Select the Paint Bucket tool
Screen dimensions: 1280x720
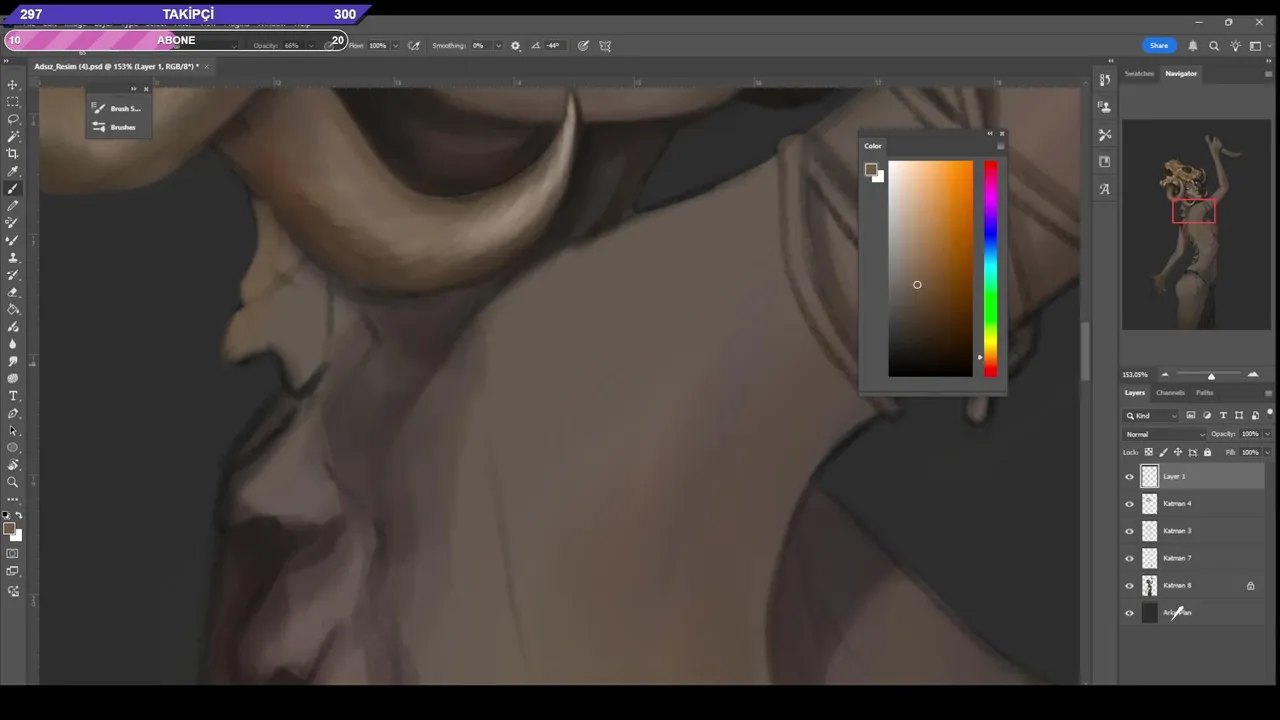[13, 309]
